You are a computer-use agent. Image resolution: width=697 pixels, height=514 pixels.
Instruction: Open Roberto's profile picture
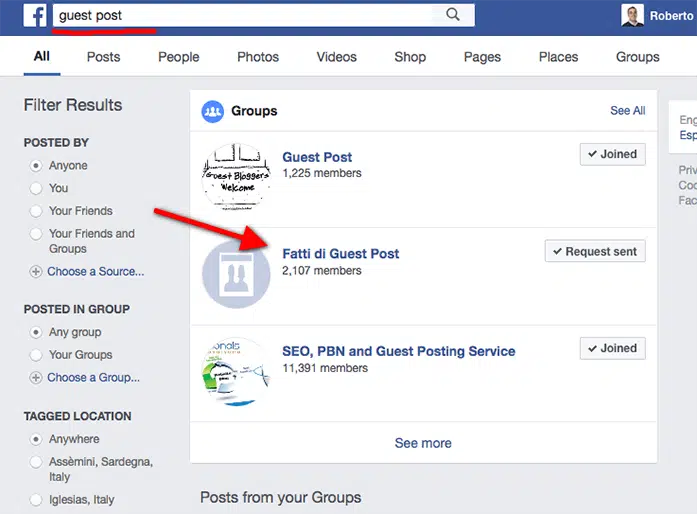(632, 15)
